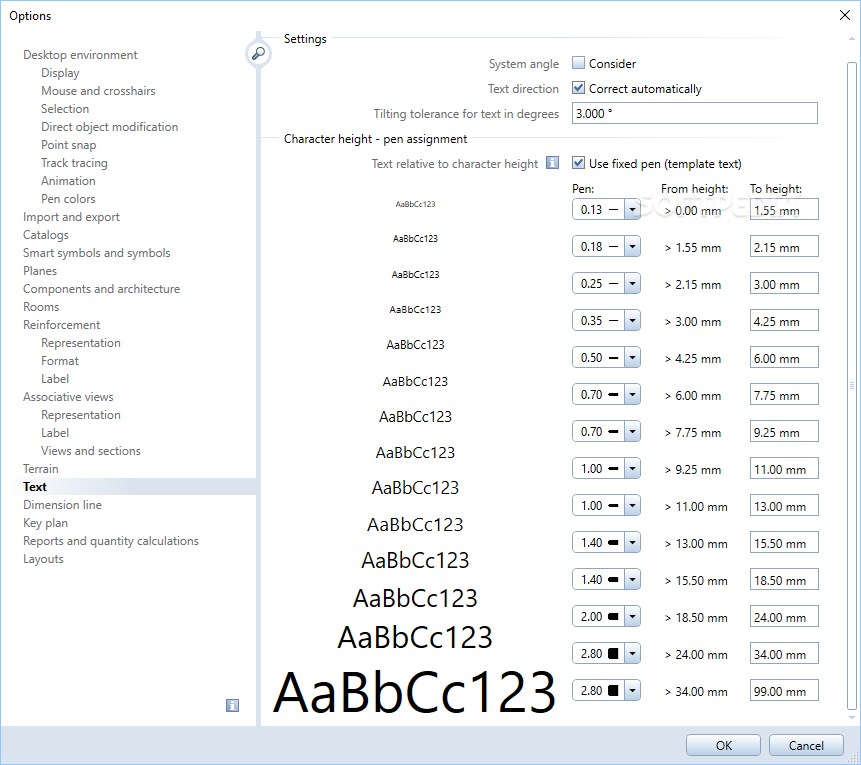Click the search magnifier icon
The height and width of the screenshot is (765, 861).
click(258, 53)
